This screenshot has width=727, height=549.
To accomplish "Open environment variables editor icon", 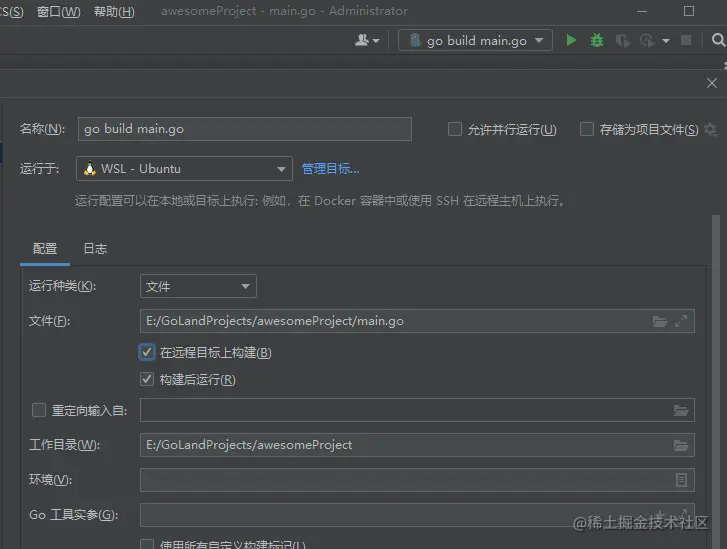I will (x=681, y=480).
